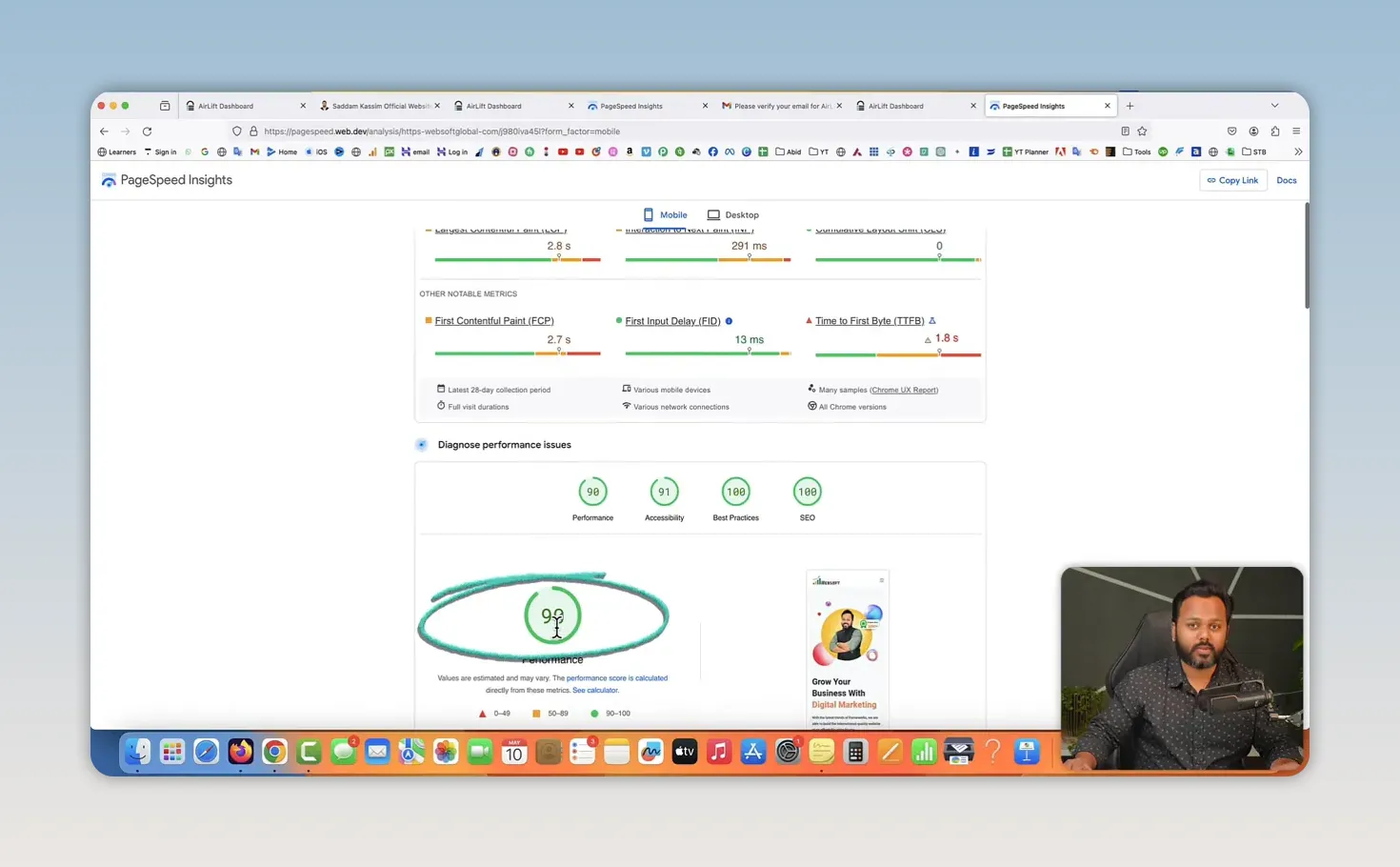Open First Contentful Paint (FCP) link
1400x867 pixels.
click(x=494, y=321)
